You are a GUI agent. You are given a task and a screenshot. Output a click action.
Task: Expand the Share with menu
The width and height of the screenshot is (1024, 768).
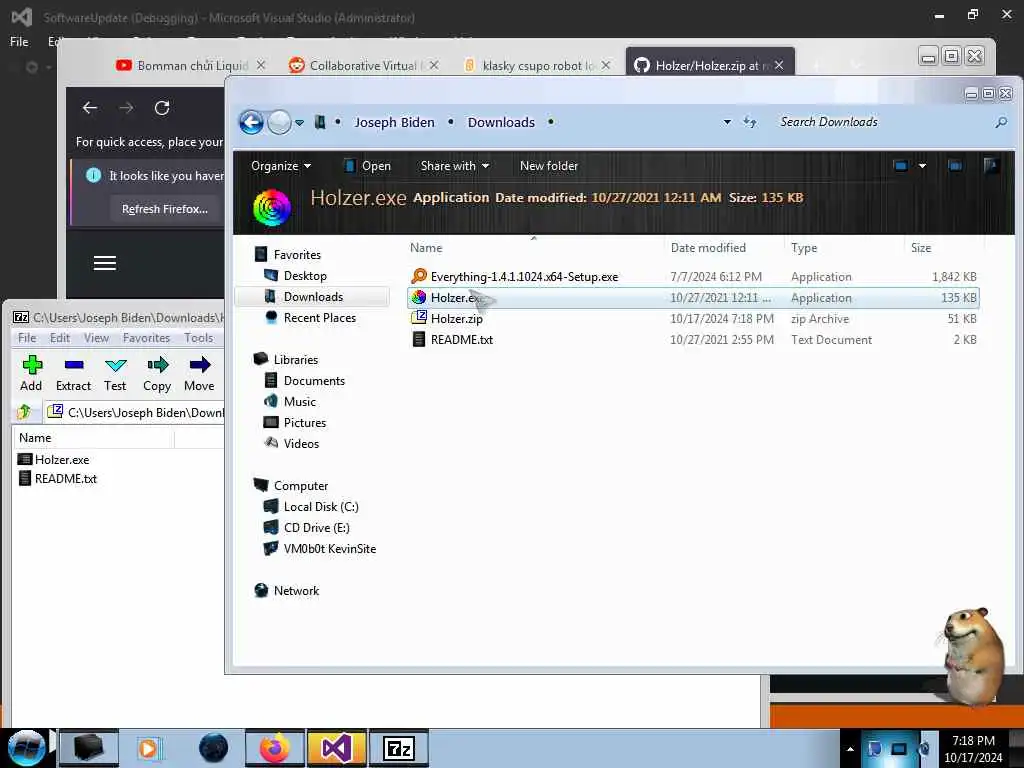click(455, 166)
